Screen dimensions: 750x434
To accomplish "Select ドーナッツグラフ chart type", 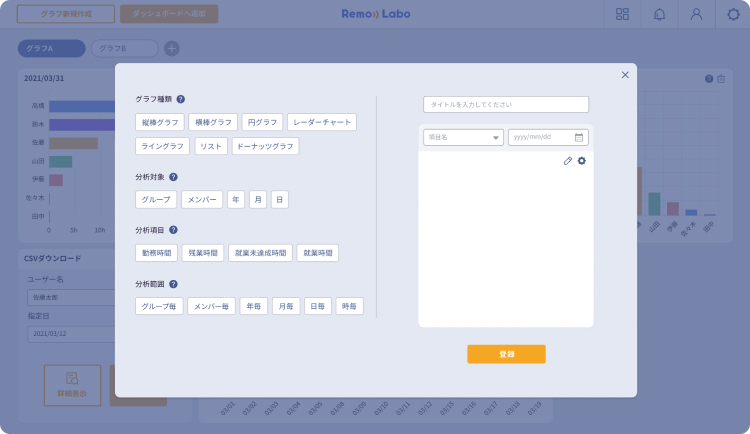I will (x=265, y=146).
